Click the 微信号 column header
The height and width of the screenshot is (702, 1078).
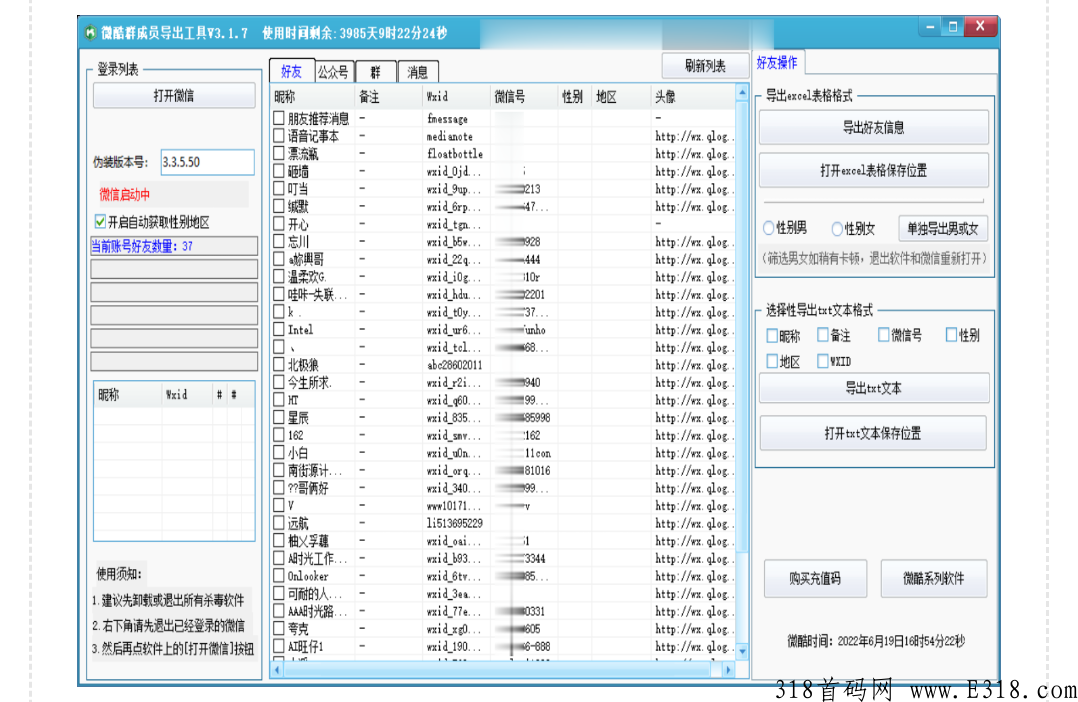[x=524, y=97]
